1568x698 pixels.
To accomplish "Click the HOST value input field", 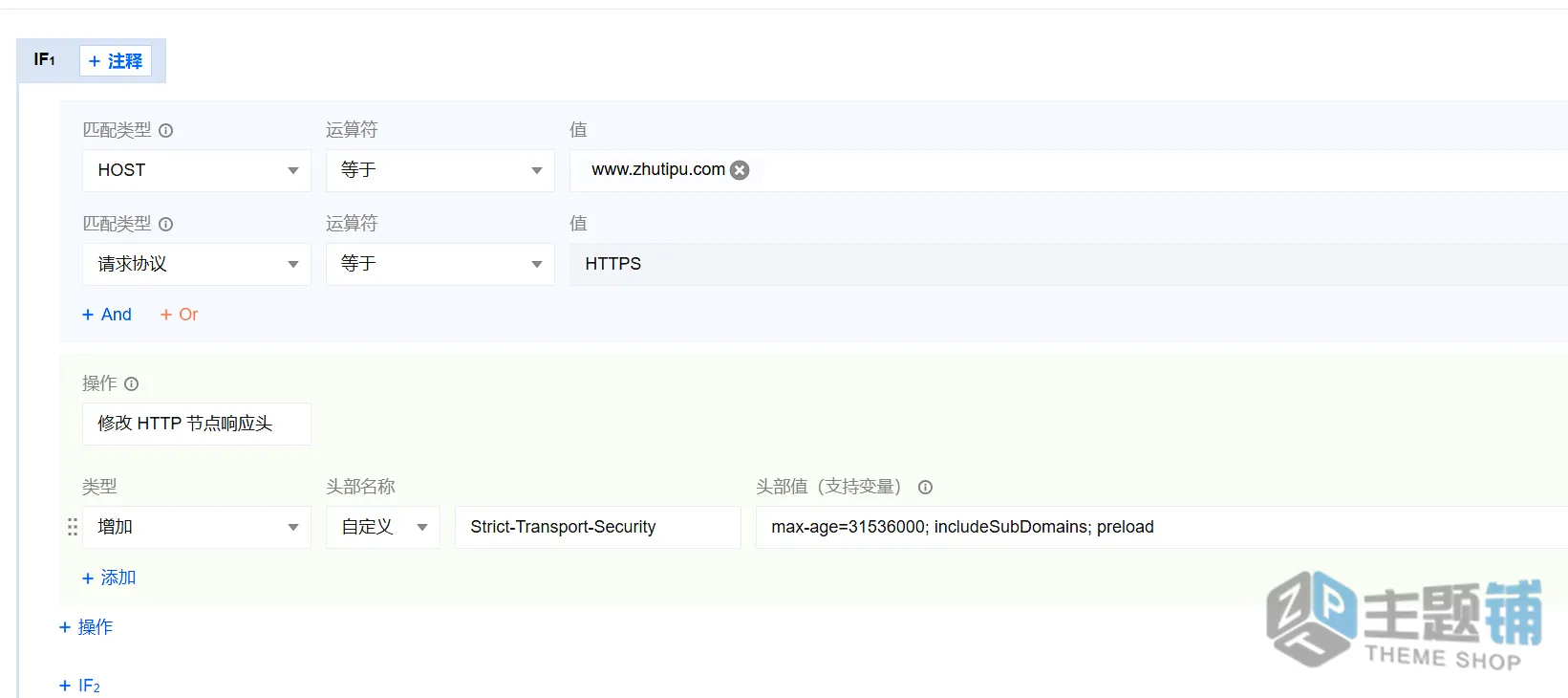I will [1068, 170].
